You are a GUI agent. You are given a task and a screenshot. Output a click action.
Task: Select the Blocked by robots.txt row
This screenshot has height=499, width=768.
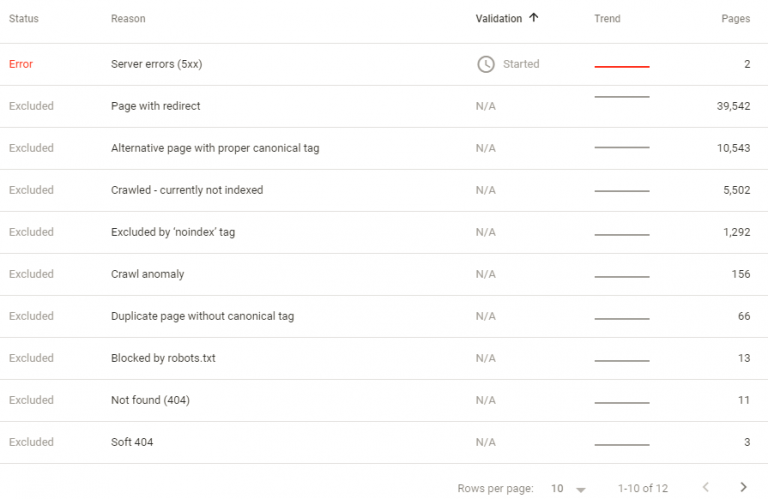[384, 358]
